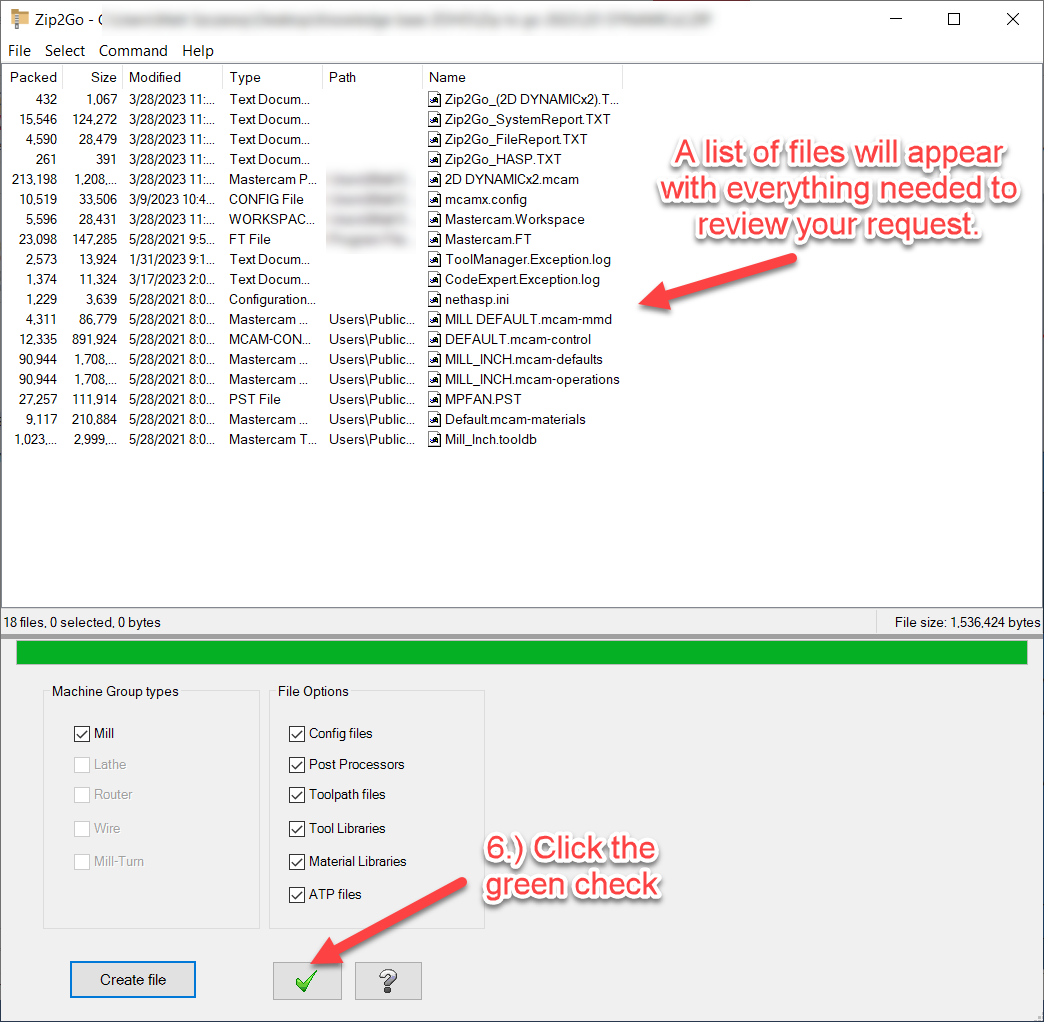Select file icon for MILL DEFAULT.mcam-mmd

pyautogui.click(x=434, y=319)
